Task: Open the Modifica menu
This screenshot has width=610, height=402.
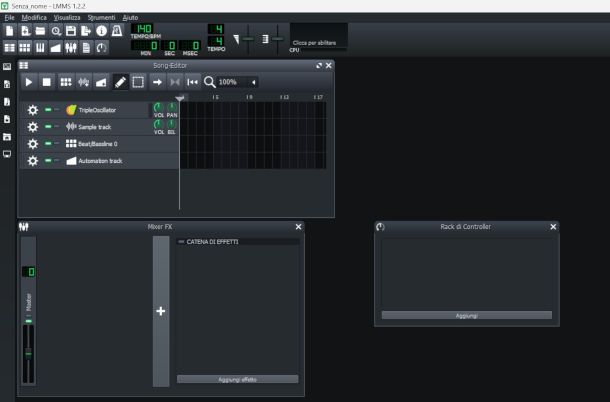Action: [x=34, y=18]
